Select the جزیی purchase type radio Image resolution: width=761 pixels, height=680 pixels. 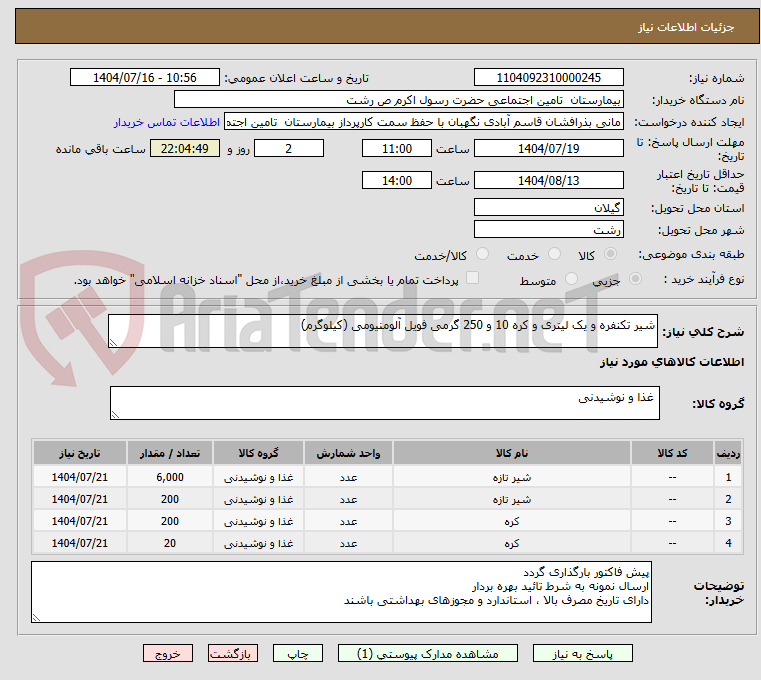pyautogui.click(x=635, y=279)
